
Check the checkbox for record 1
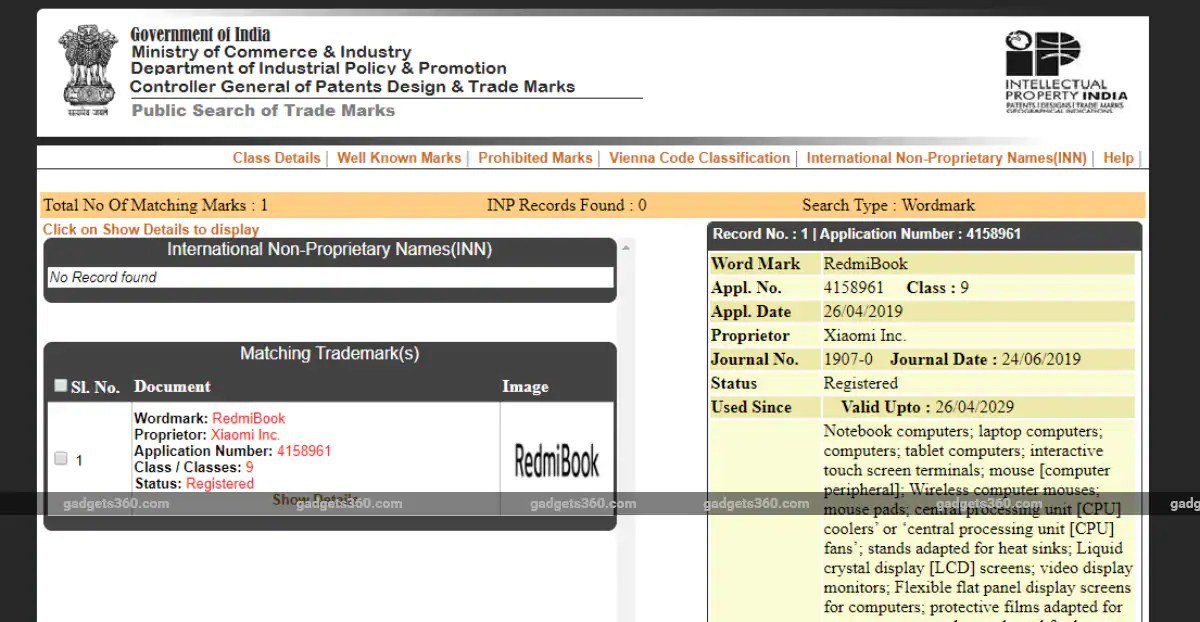coord(61,458)
